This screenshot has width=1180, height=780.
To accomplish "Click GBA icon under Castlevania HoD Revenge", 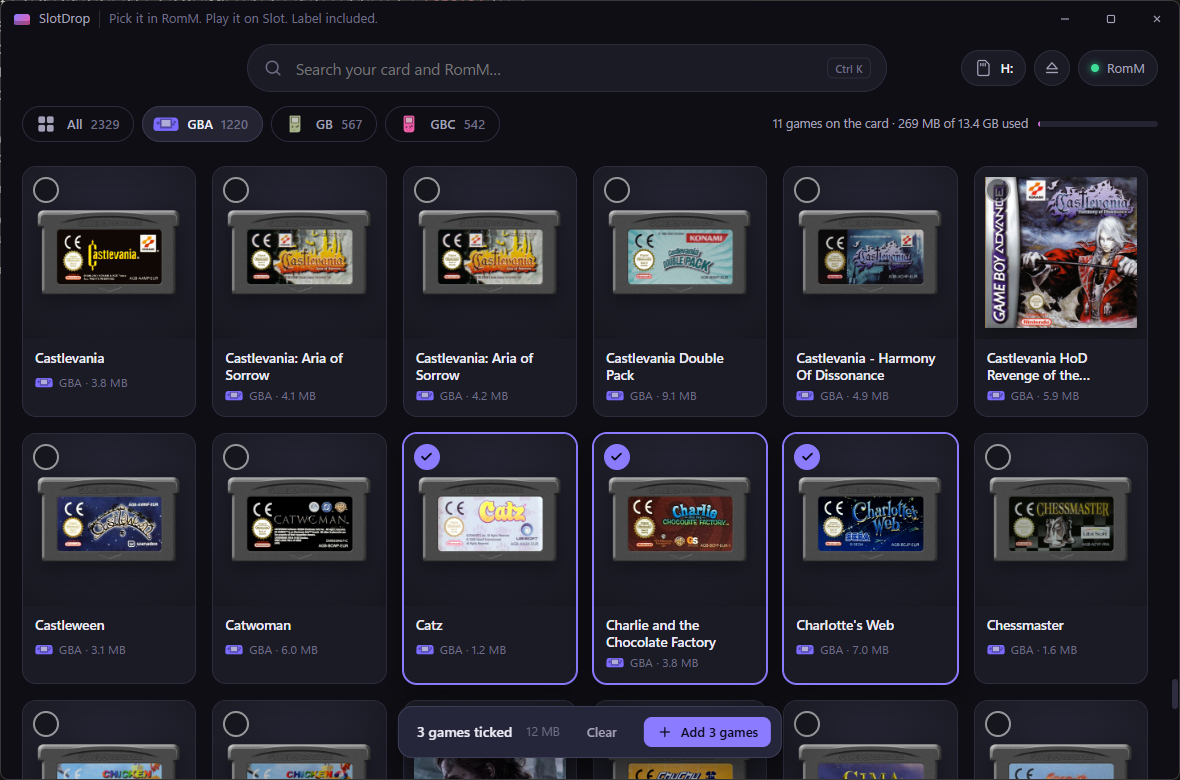I will (x=996, y=396).
